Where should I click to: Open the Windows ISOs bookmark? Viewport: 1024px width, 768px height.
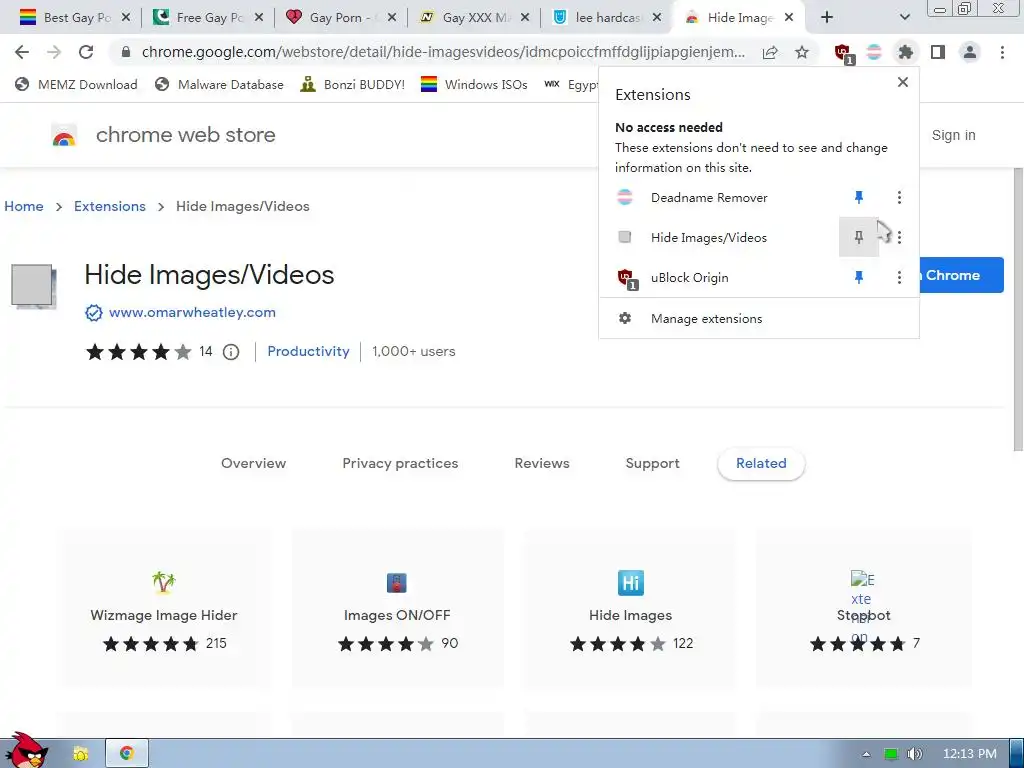coord(474,84)
